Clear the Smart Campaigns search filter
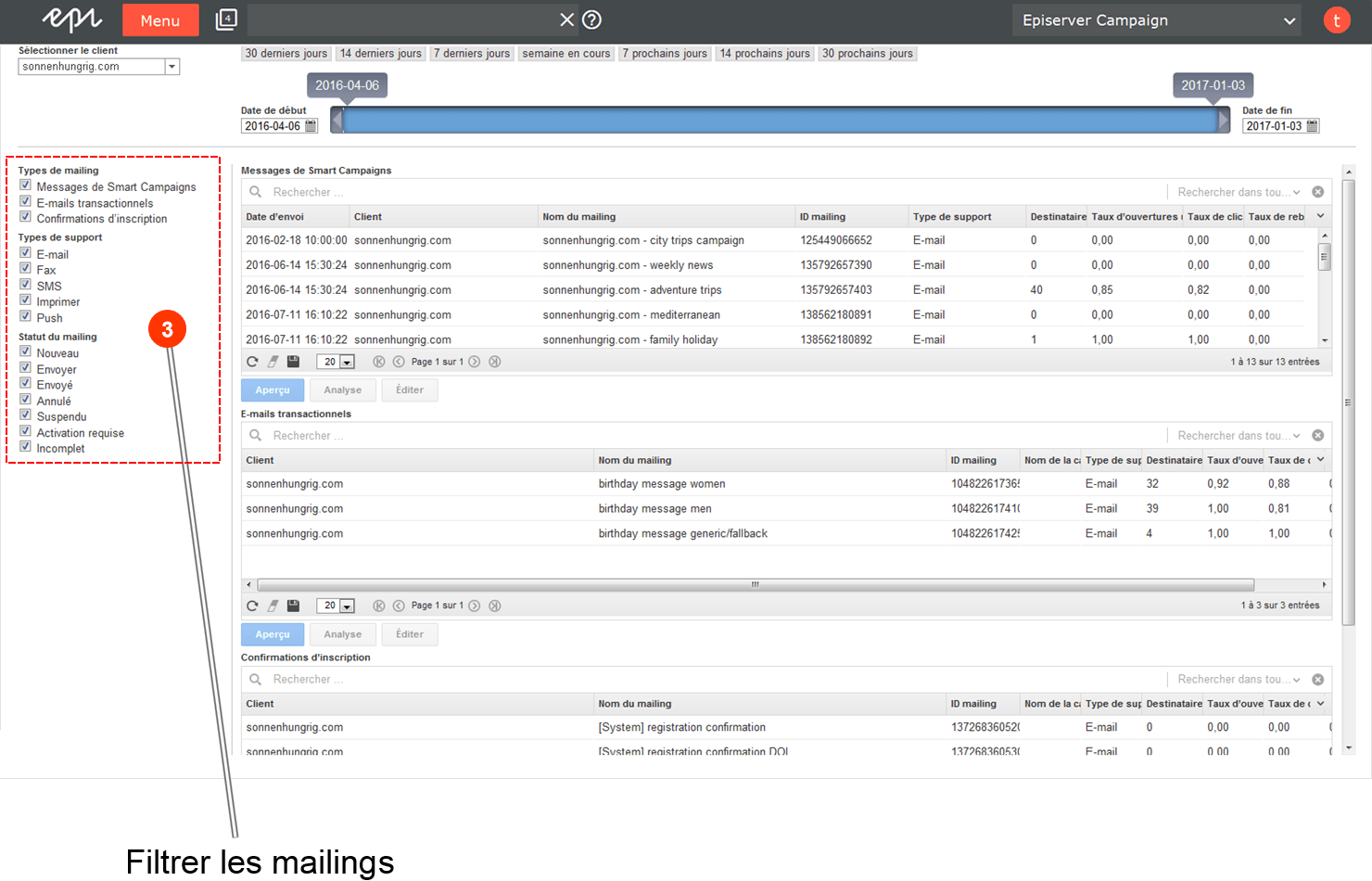 [x=1317, y=192]
